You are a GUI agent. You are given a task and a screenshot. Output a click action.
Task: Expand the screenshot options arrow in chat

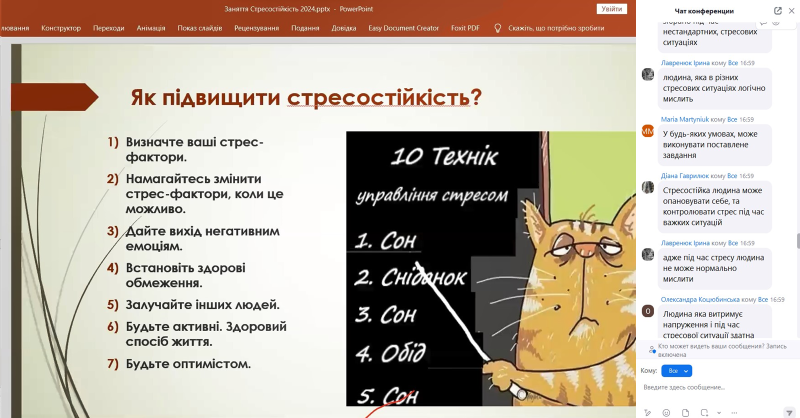click(718, 412)
